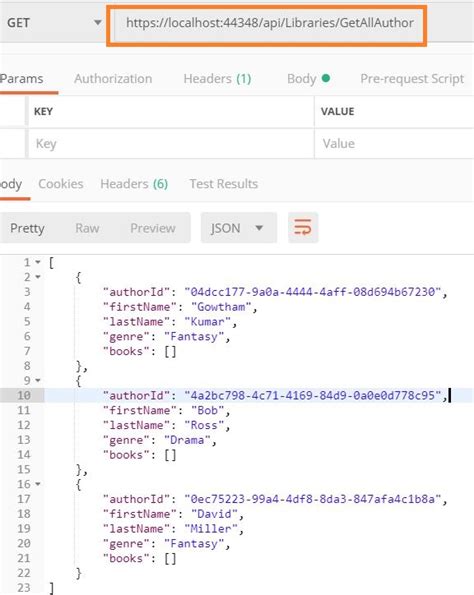Click the Key parameter input field
The width and height of the screenshot is (474, 595).
pyautogui.click(x=171, y=143)
